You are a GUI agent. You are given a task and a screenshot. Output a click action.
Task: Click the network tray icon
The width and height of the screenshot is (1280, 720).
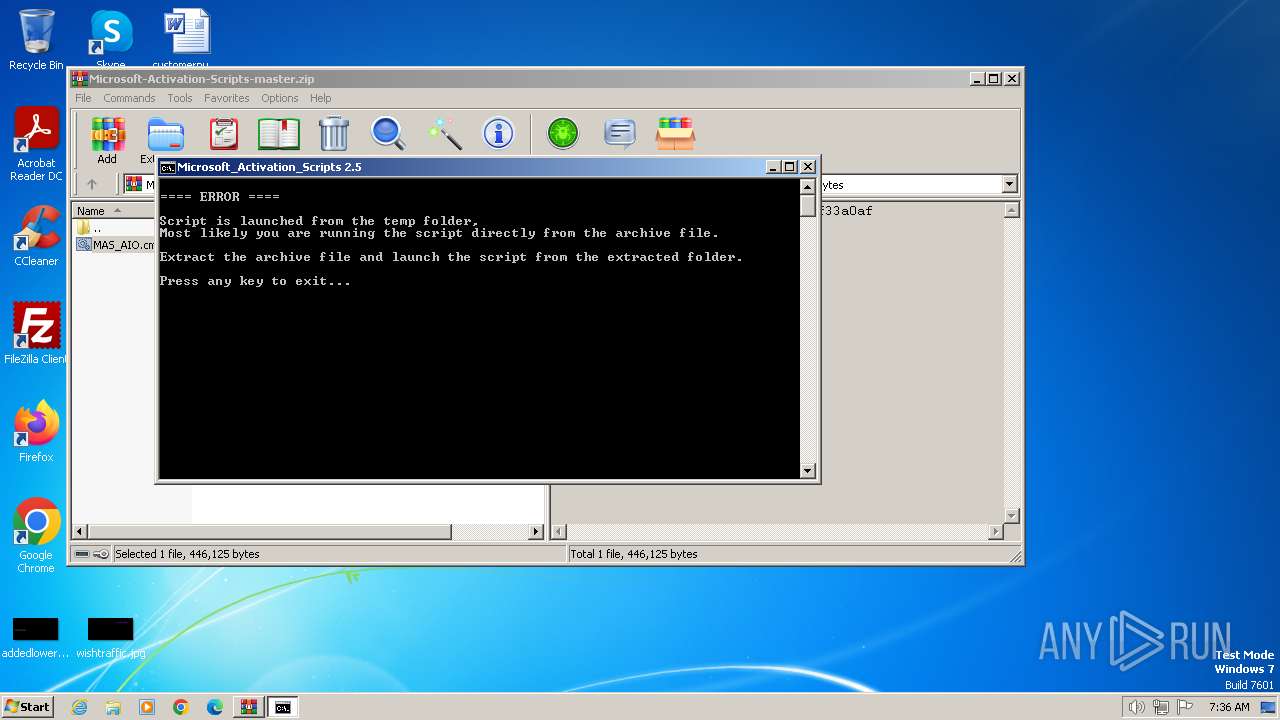pos(1161,707)
